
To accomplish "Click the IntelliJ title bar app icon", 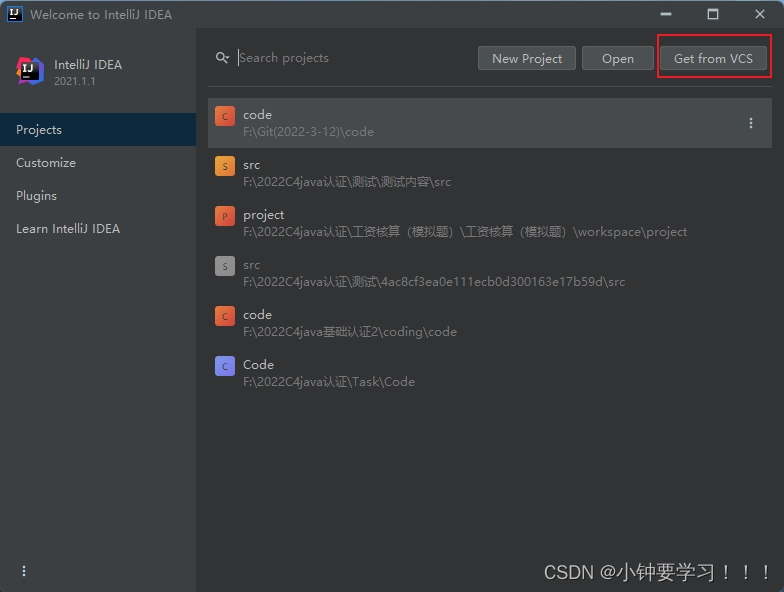I will (14, 14).
